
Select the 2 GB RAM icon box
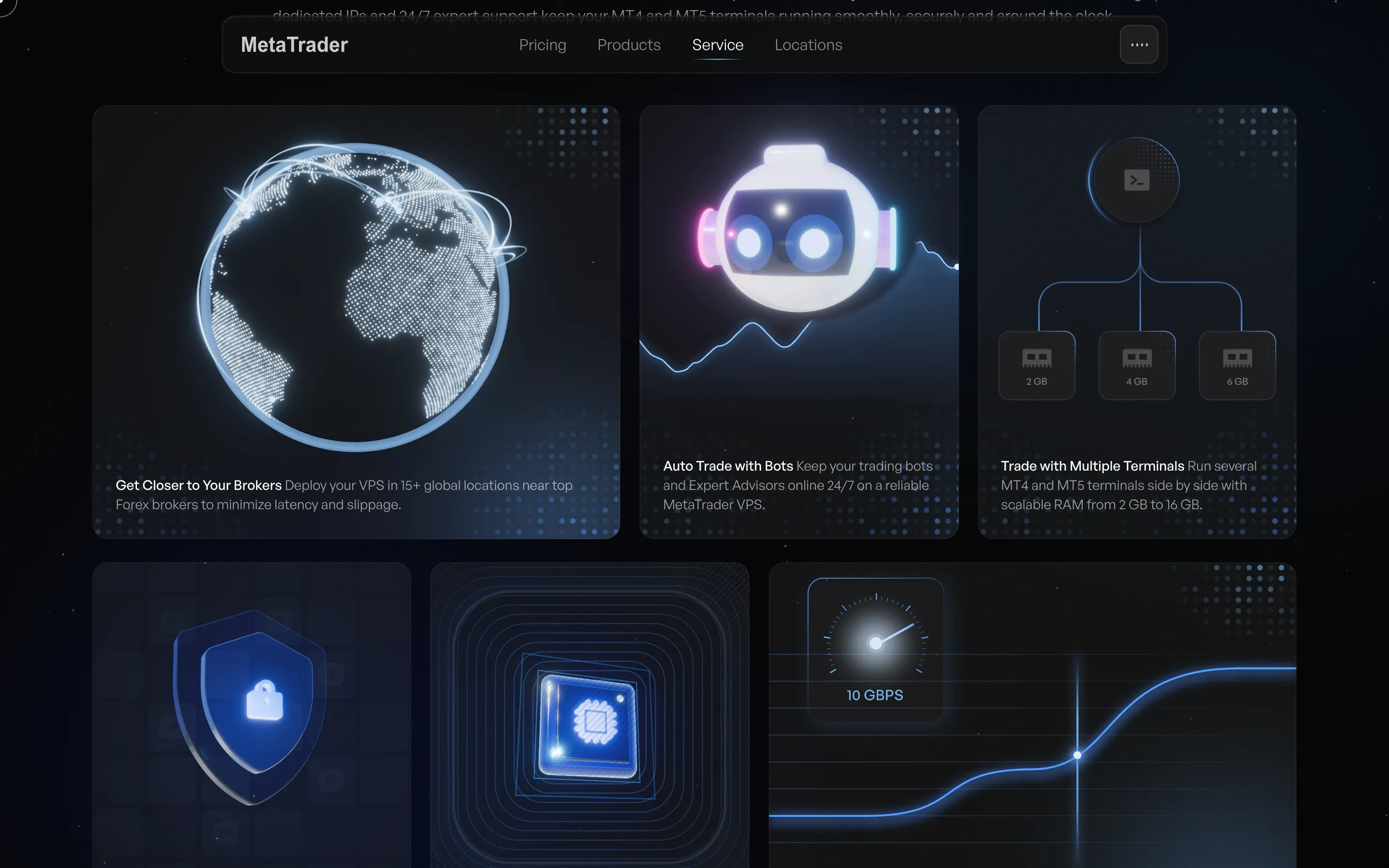(1036, 365)
